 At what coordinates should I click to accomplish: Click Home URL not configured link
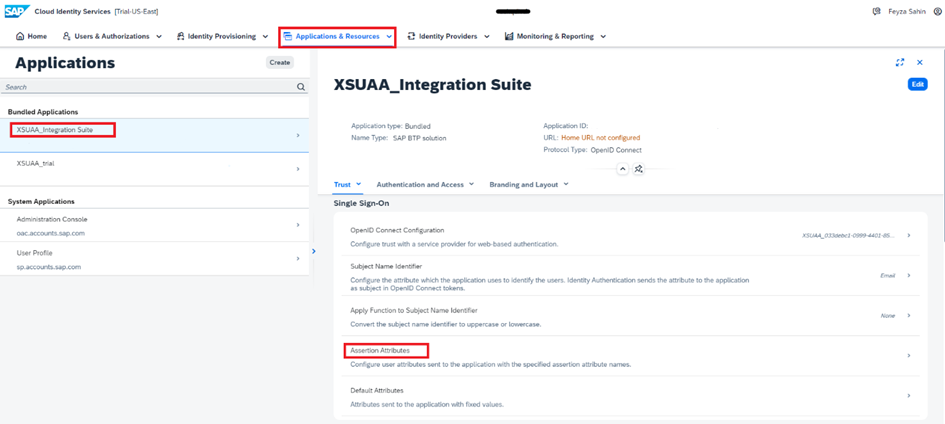tap(600, 138)
